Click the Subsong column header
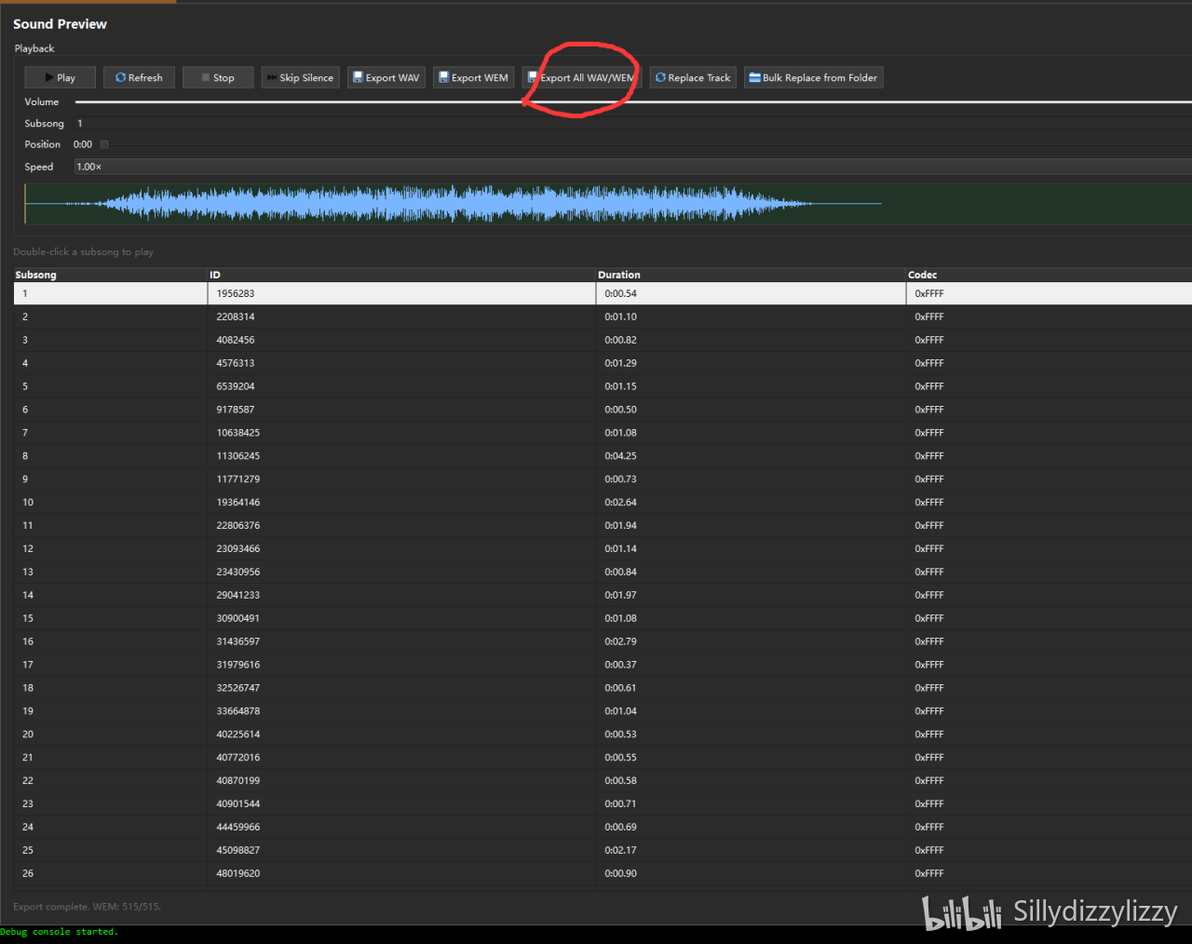 pyautogui.click(x=110, y=274)
